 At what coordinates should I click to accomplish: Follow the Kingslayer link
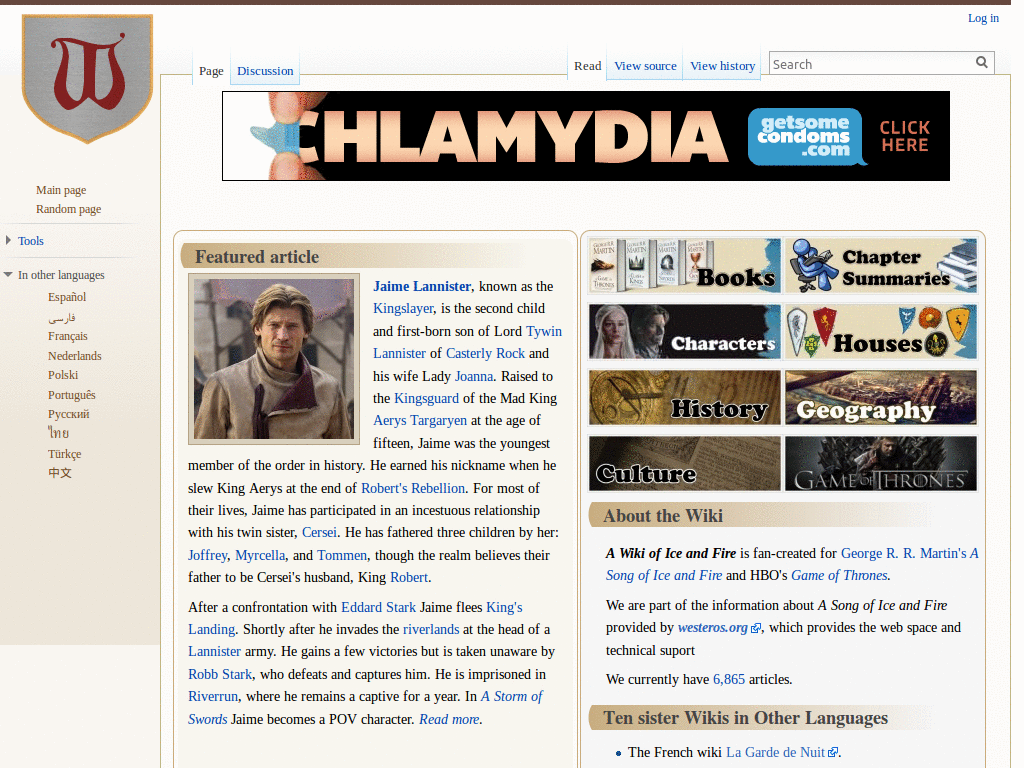403,308
